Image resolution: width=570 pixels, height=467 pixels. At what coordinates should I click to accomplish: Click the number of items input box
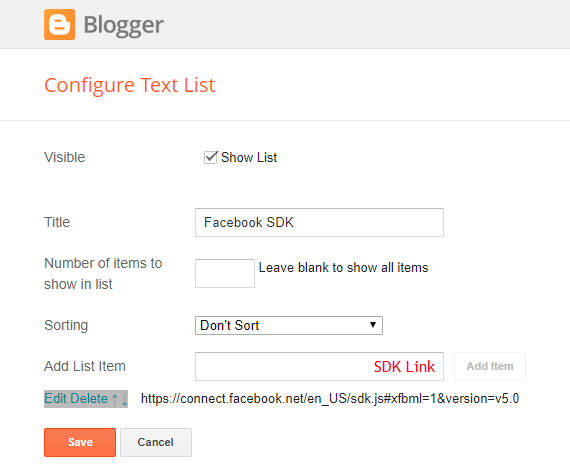point(225,273)
